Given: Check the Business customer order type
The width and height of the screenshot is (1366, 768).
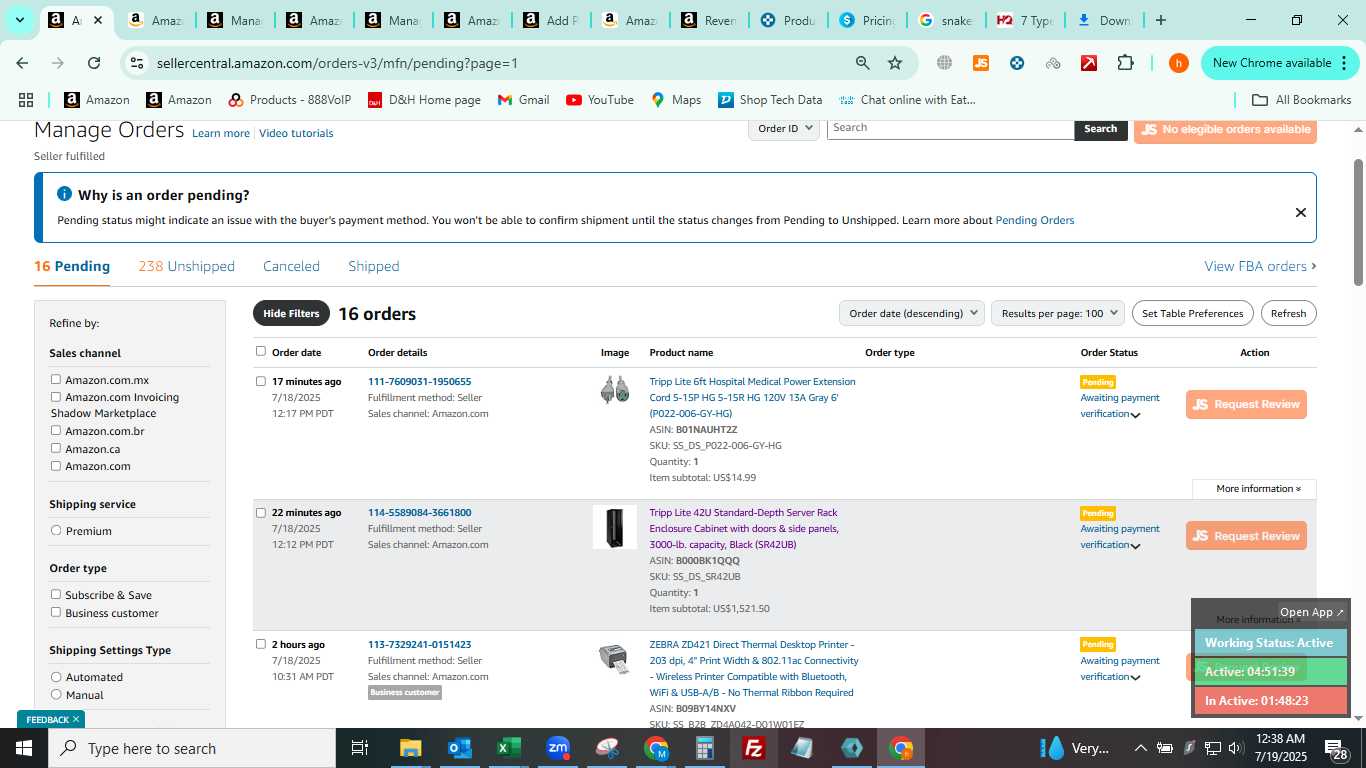Looking at the screenshot, I should pos(56,612).
